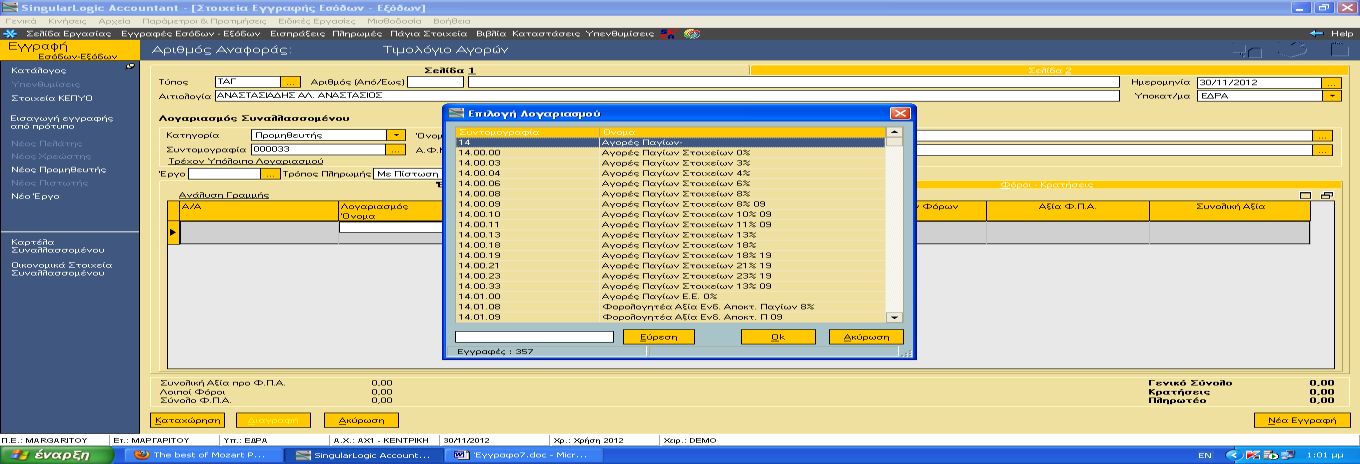Select account row 14.01.00 Αγορές Παγίων Ε.Ε. 0%
The height and width of the screenshot is (464, 1360).
pyautogui.click(x=671, y=297)
